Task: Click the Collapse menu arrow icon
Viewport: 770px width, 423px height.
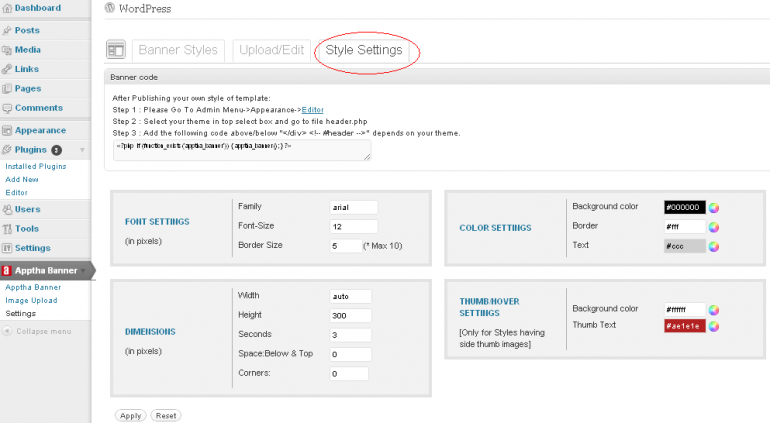Action: (x=7, y=331)
